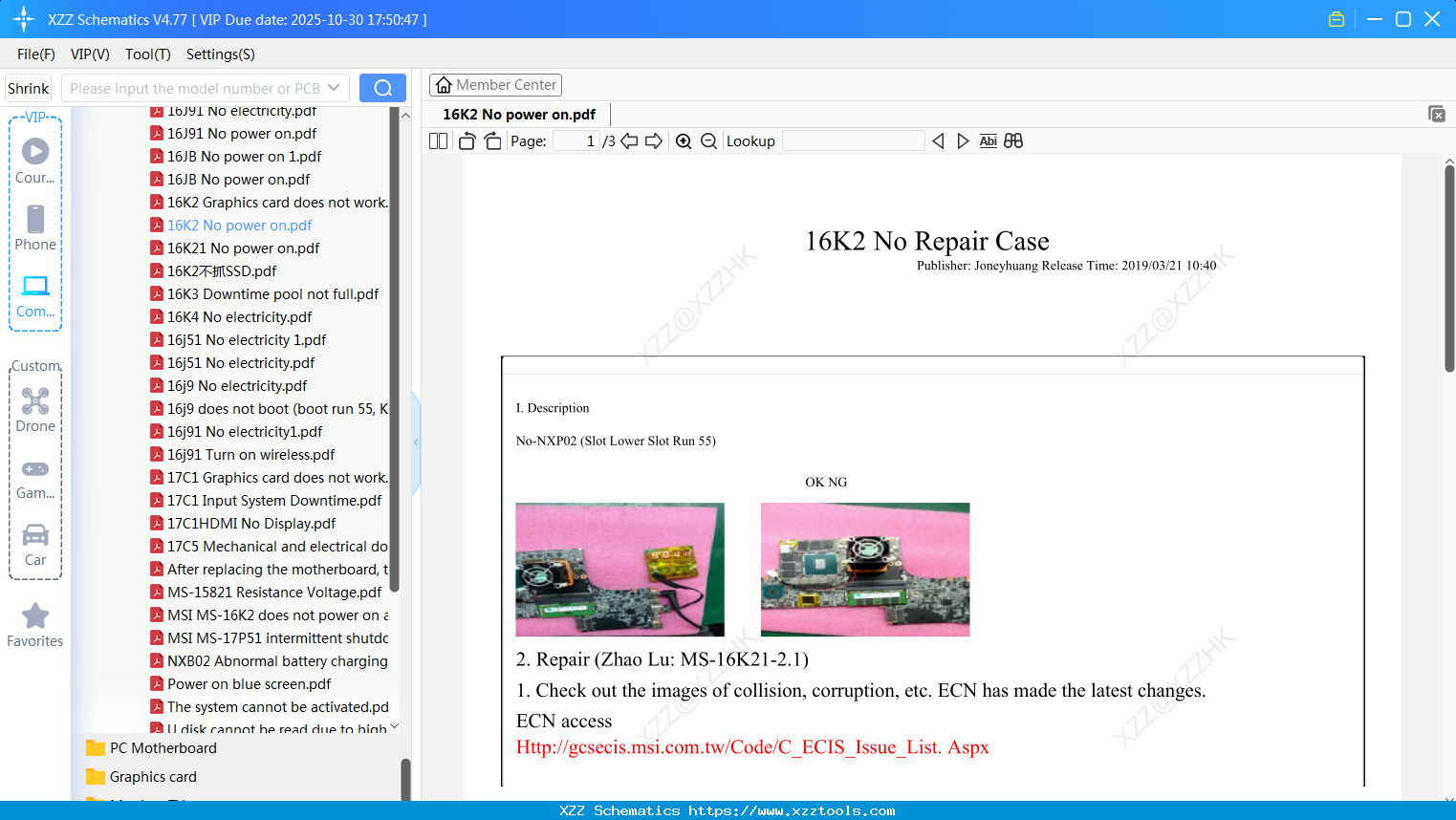Screen dimensions: 1456x820
Task: Open the model number dropdown arrow
Action: [334, 88]
